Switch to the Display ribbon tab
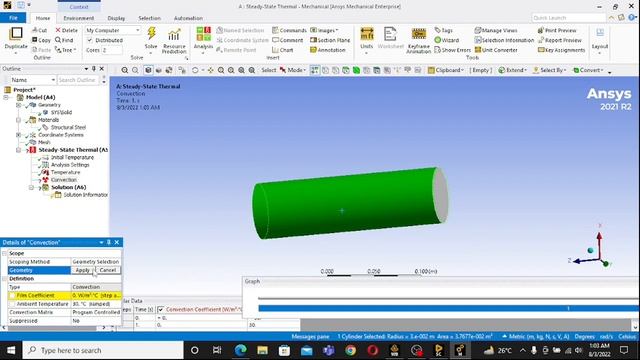The width and height of the screenshot is (640, 360). point(116,18)
